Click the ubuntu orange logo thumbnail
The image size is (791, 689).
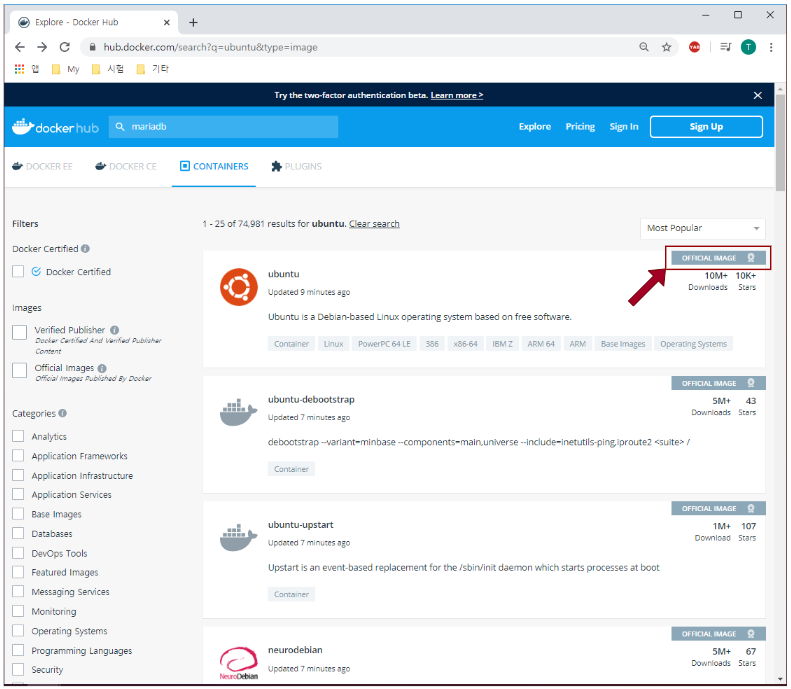point(239,287)
